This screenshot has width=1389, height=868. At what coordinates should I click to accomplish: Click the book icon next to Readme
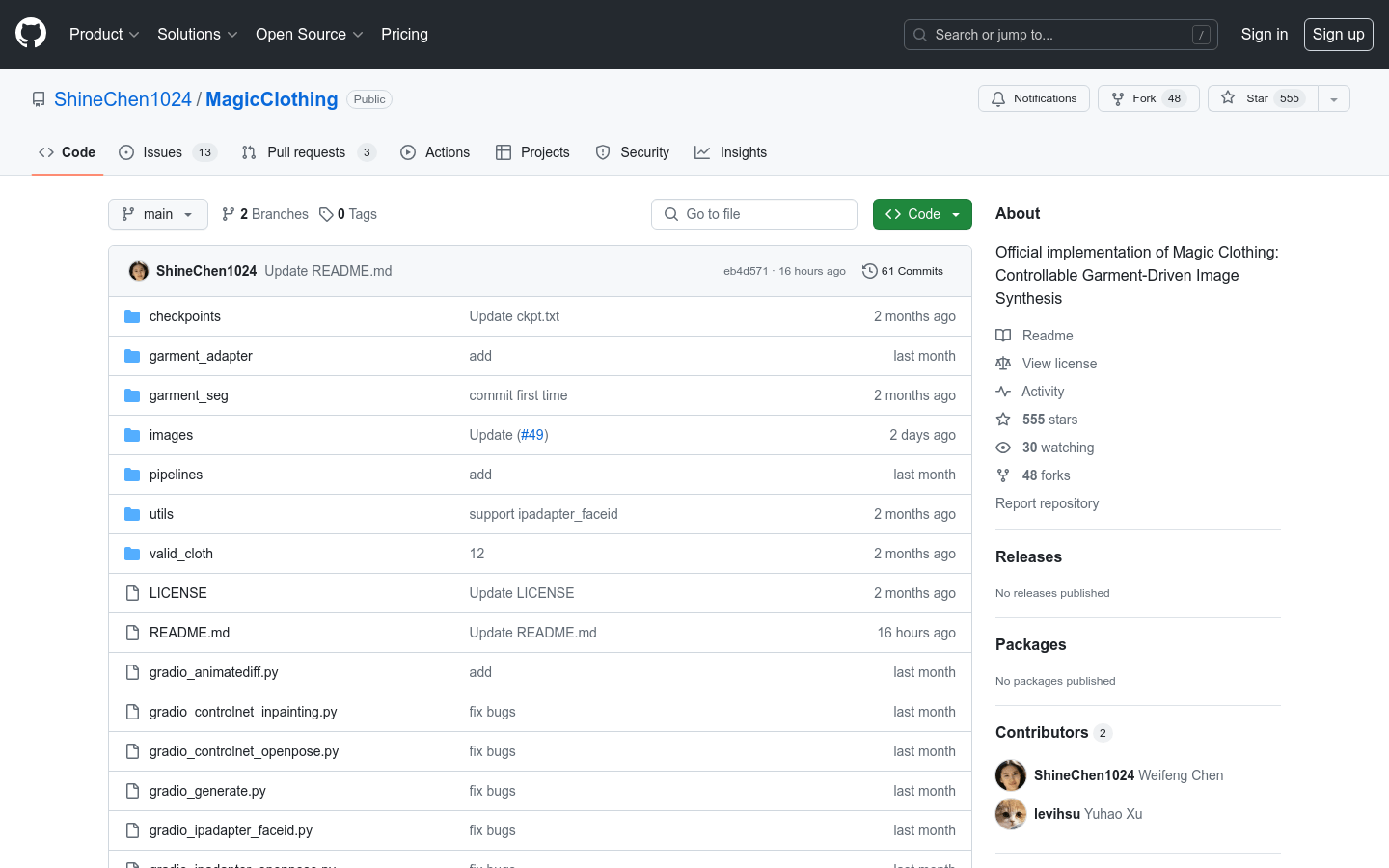pyautogui.click(x=1003, y=336)
